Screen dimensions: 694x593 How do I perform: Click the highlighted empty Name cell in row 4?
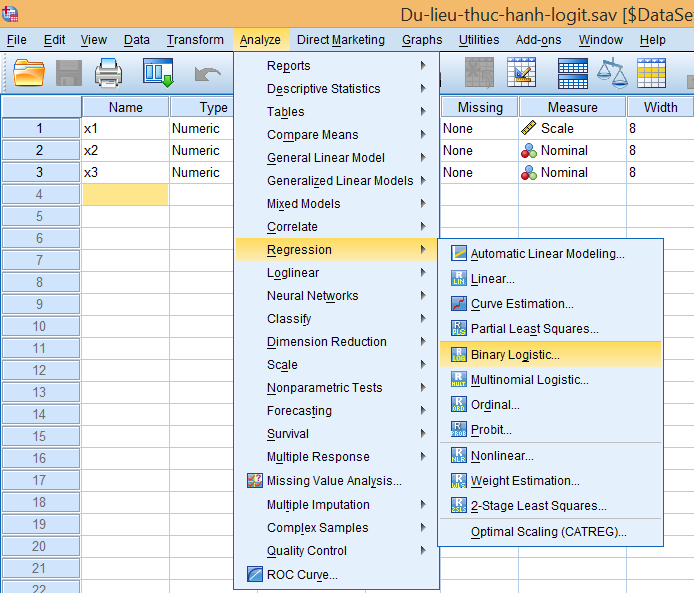(125, 194)
